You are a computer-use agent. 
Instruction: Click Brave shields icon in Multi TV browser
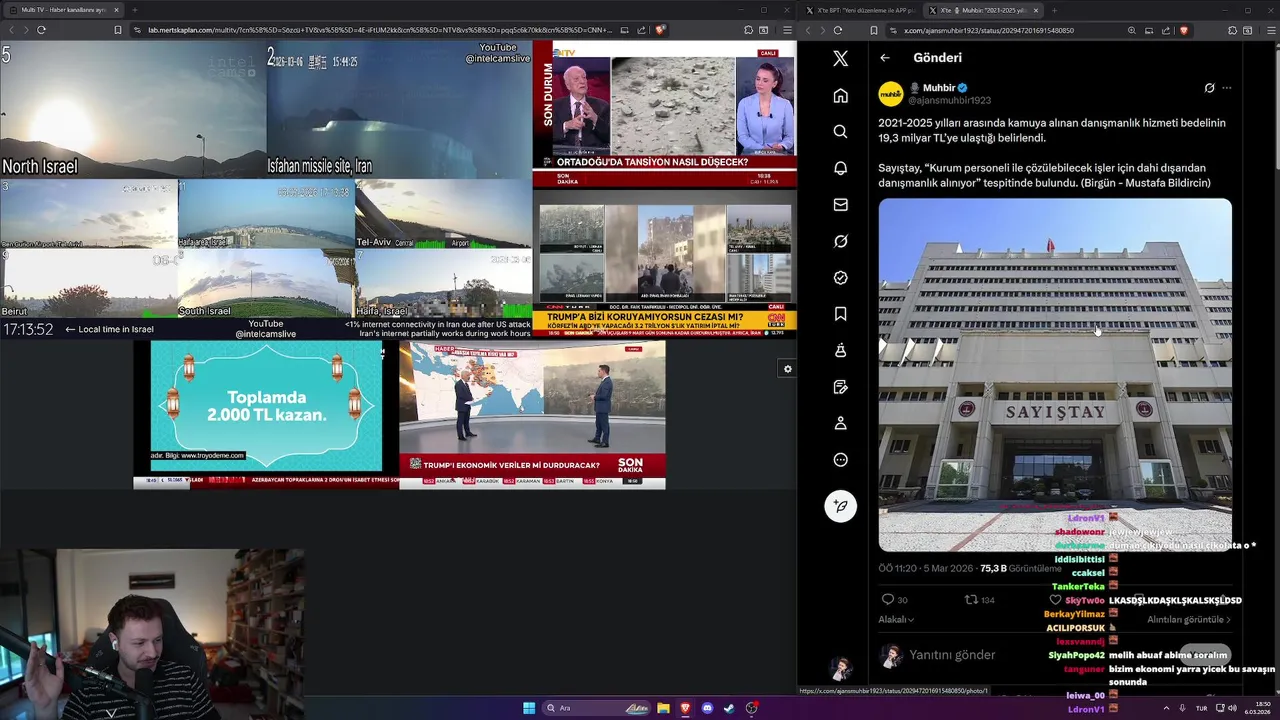[660, 30]
